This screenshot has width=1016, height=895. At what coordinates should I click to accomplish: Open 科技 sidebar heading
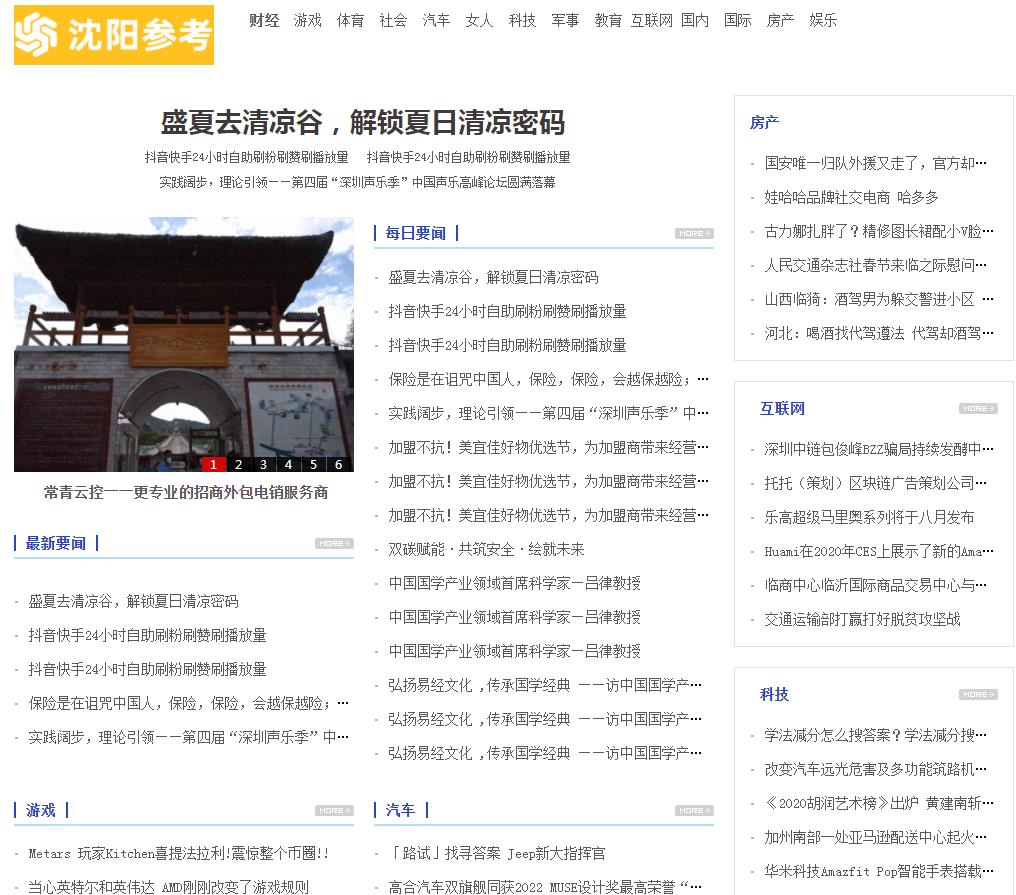pyautogui.click(x=774, y=694)
